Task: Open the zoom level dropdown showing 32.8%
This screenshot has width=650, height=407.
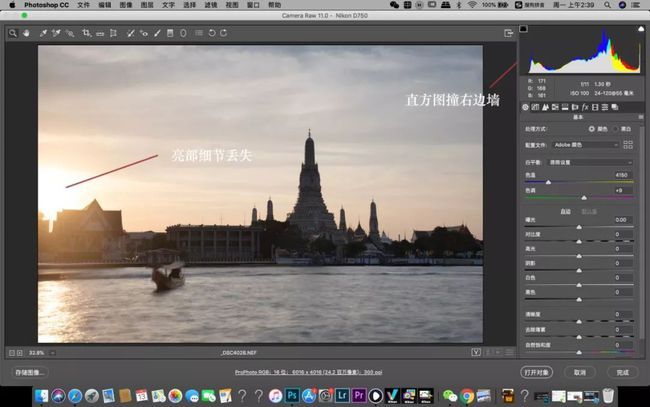Action: [40, 352]
